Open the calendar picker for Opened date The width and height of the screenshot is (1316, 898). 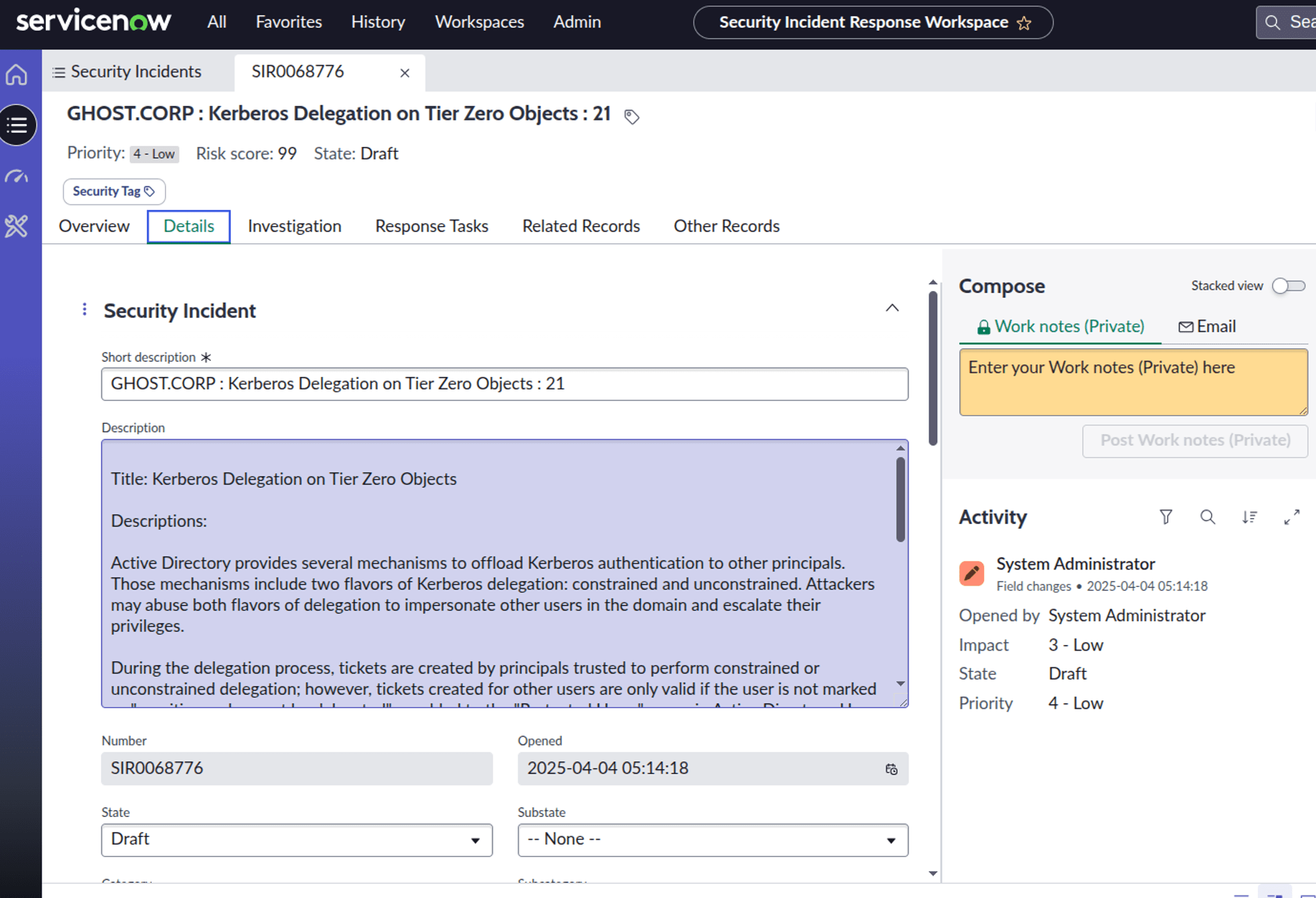click(x=891, y=769)
